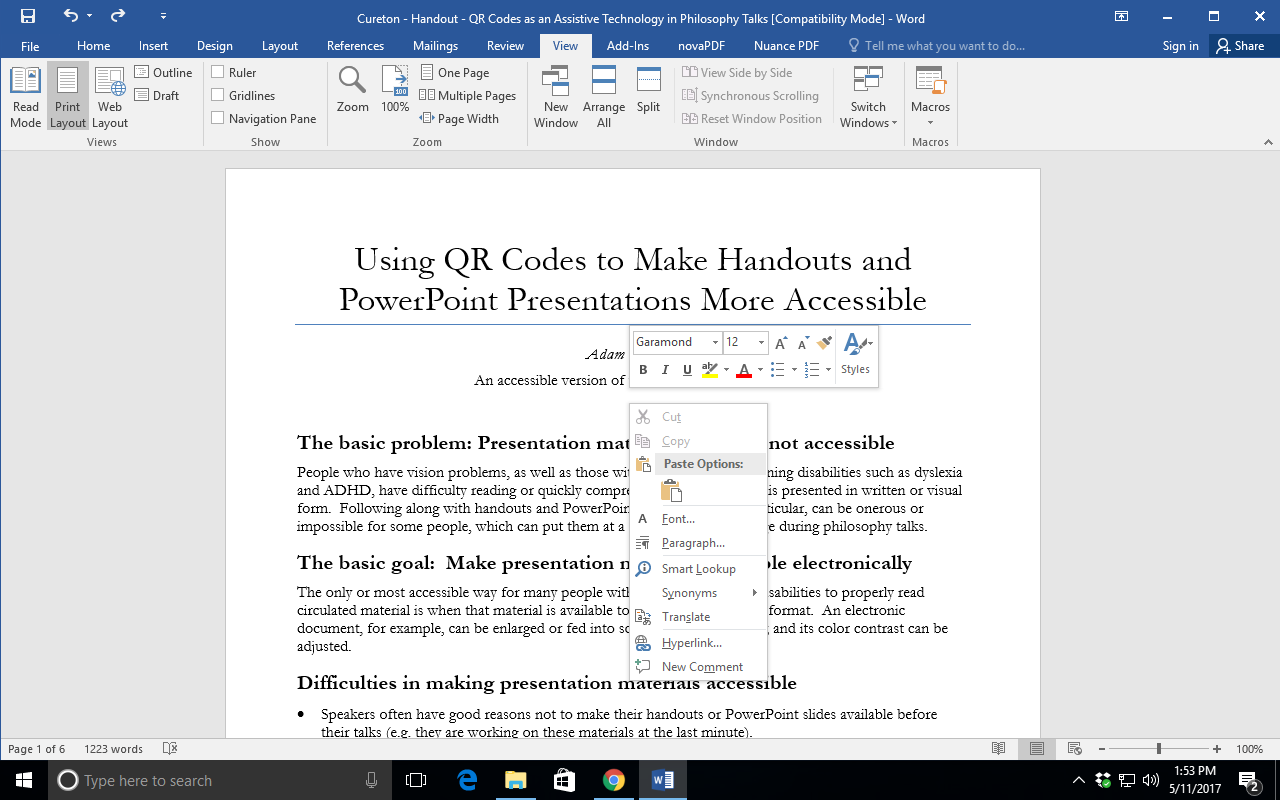Open the Zoom magnifier dialog
This screenshot has width=1280, height=800.
pos(352,90)
